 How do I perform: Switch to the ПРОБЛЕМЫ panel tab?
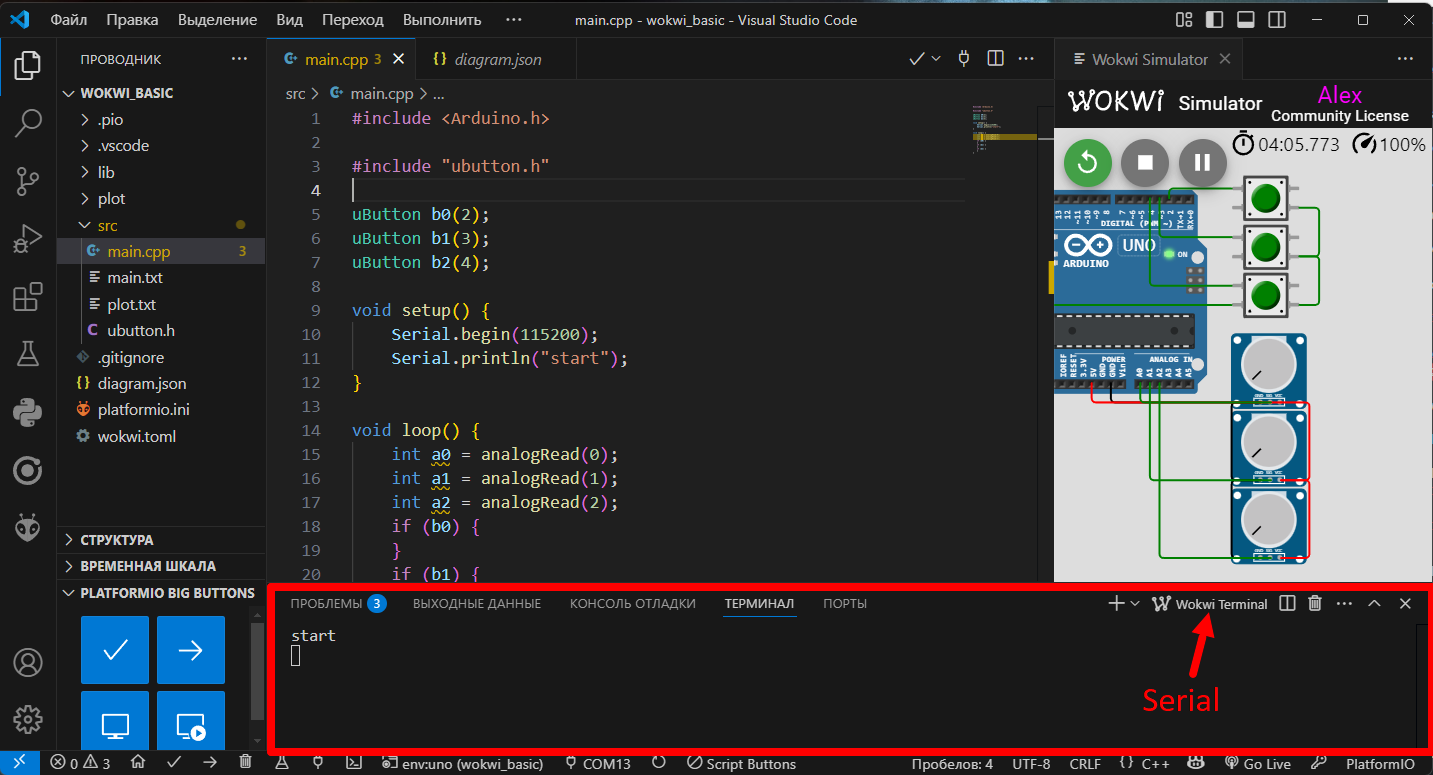(x=338, y=603)
